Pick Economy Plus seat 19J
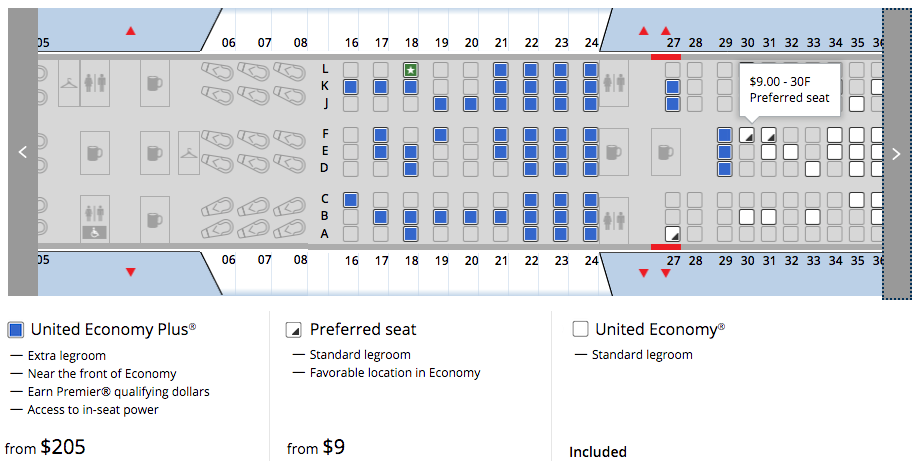Viewport: 922px width, 470px height. coord(441,104)
